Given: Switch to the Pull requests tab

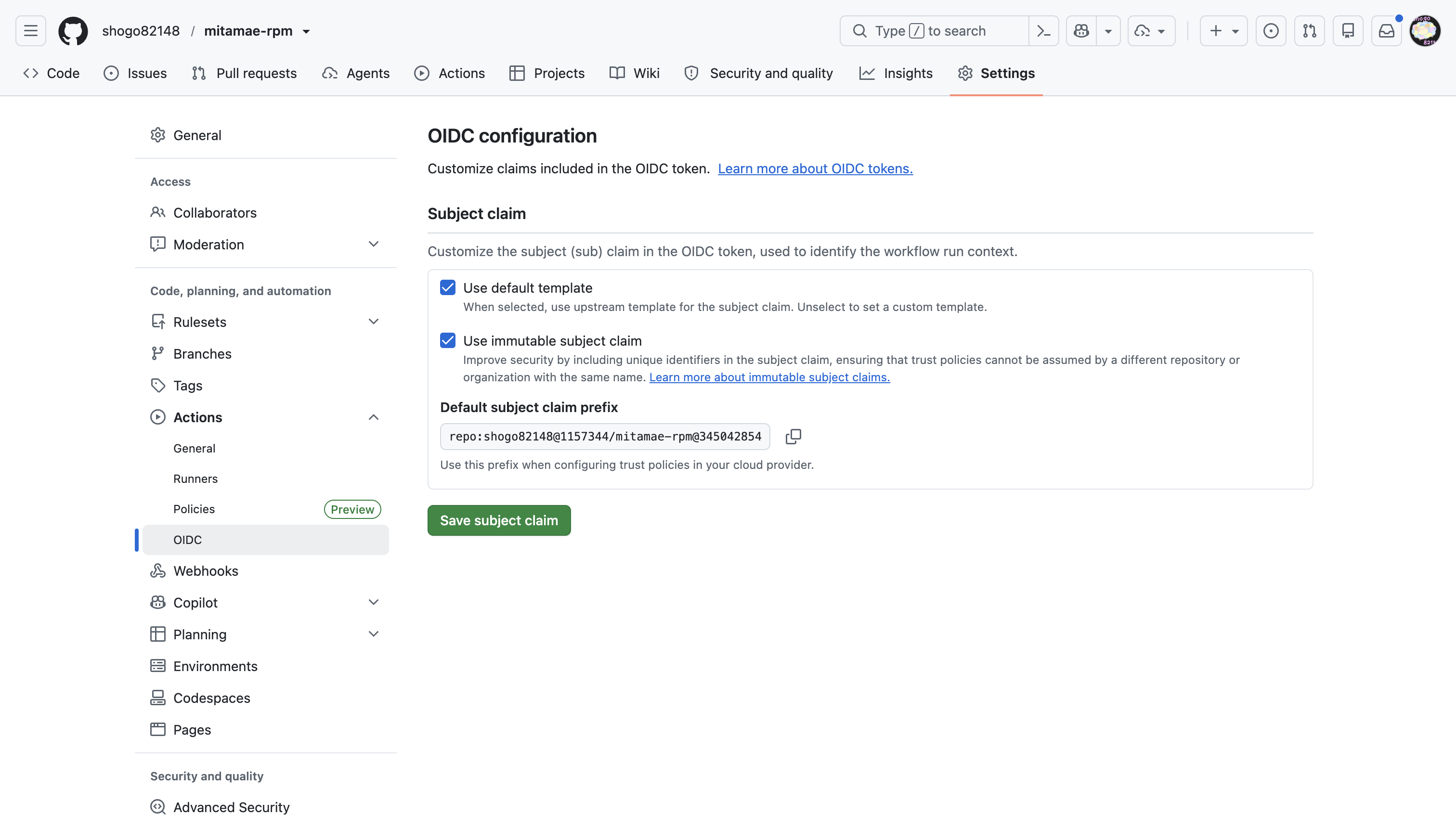Looking at the screenshot, I should (x=244, y=73).
